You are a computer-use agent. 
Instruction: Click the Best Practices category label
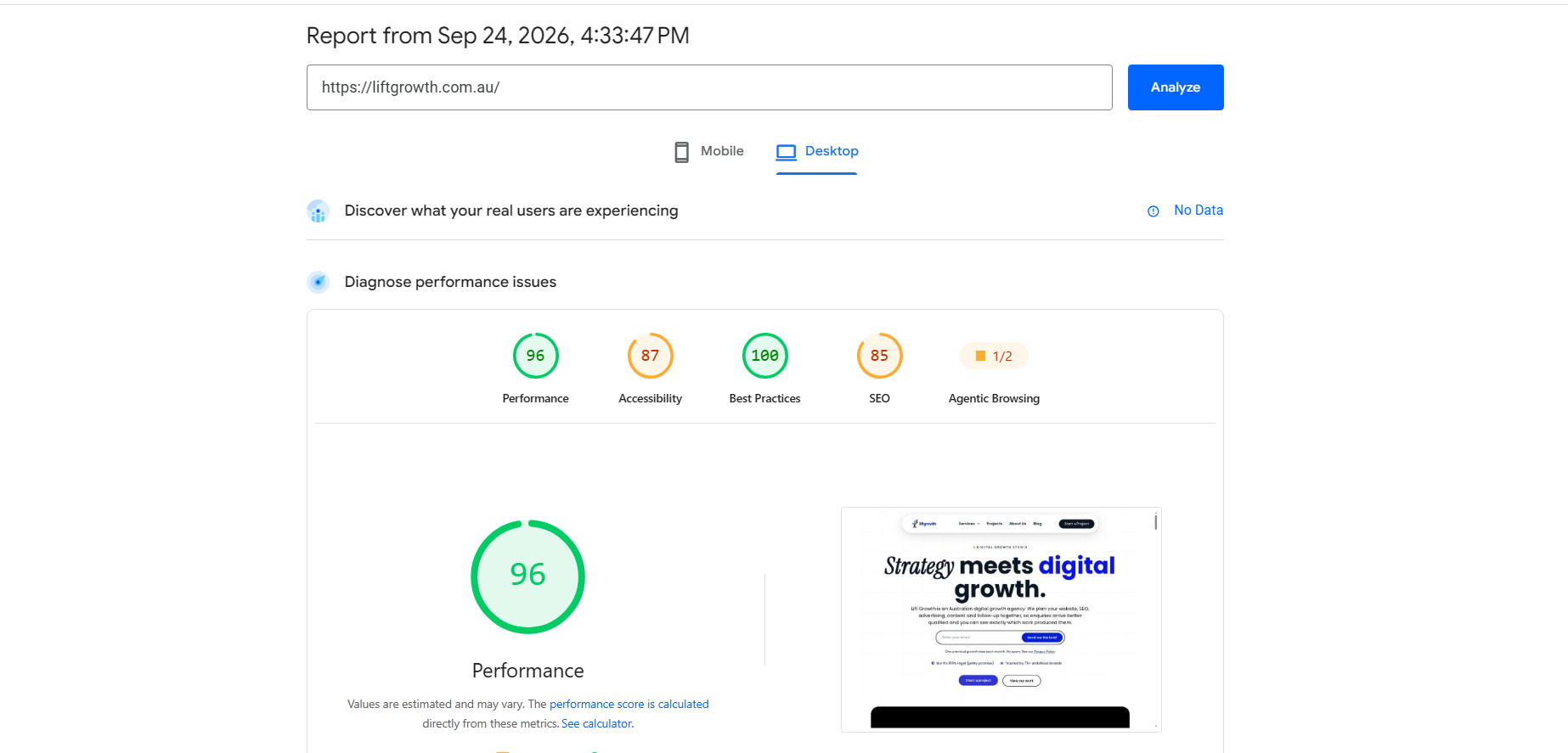coord(765,399)
